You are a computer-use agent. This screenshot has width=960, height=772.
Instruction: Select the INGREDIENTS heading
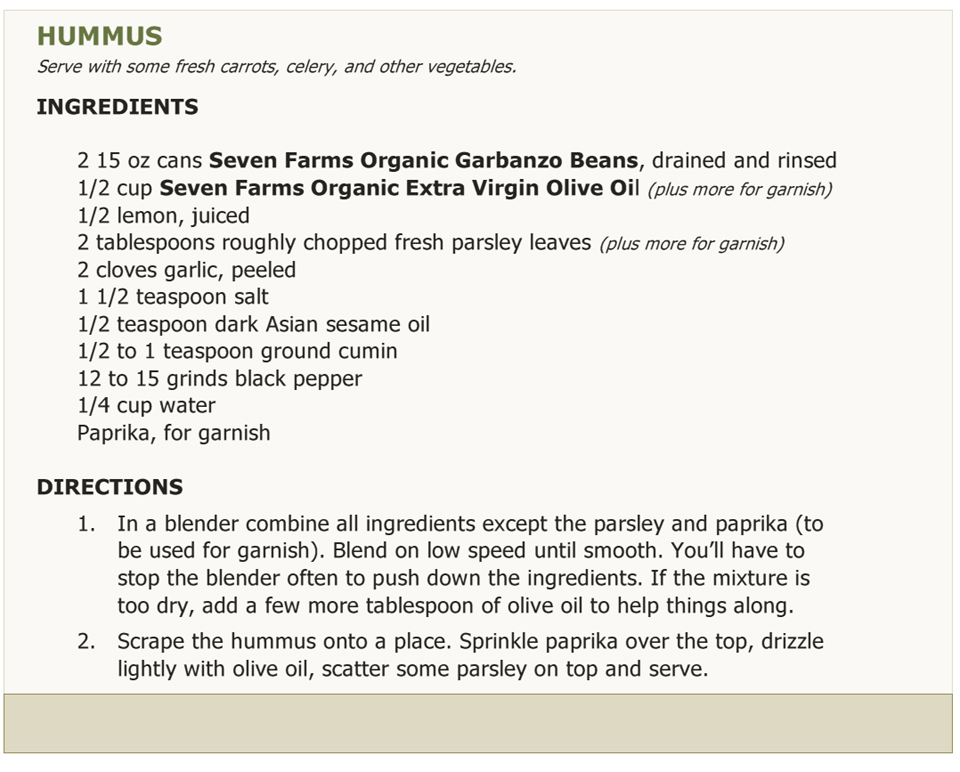[x=118, y=107]
